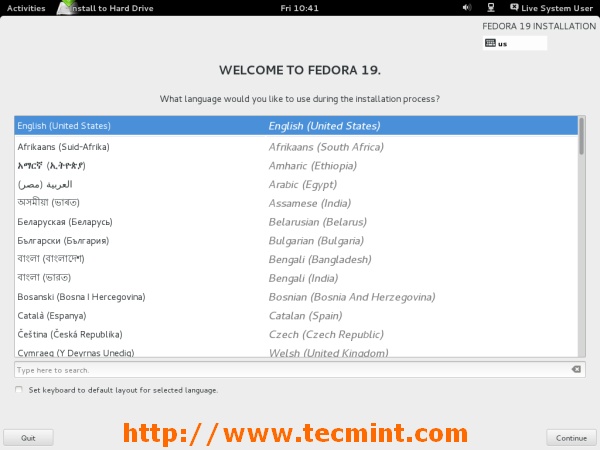This screenshot has height=450, width=600.
Task: Select Catalan (Spain) language
Action: (296, 316)
